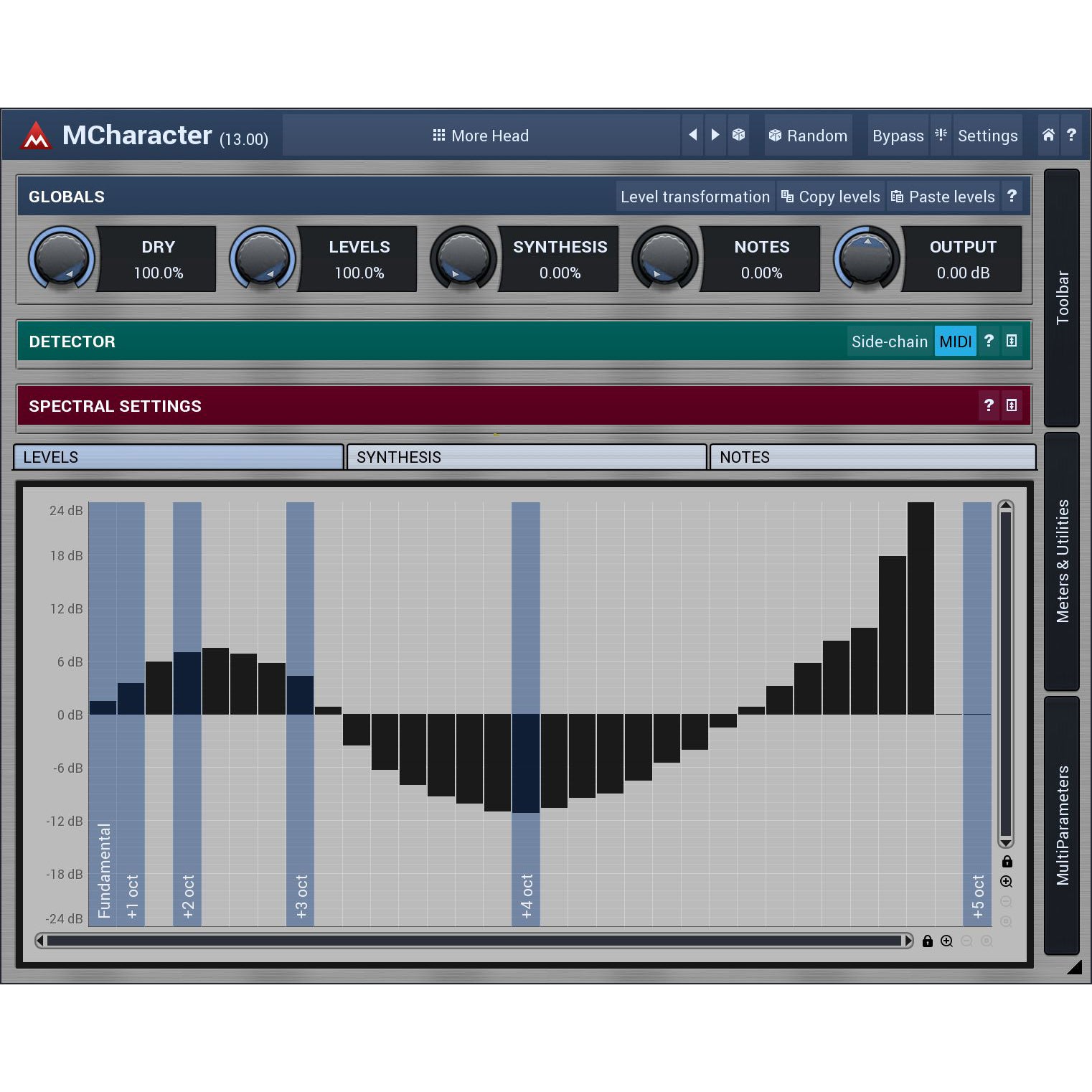1092x1092 pixels.
Task: Go to the previous preset arrow
Action: [692, 135]
